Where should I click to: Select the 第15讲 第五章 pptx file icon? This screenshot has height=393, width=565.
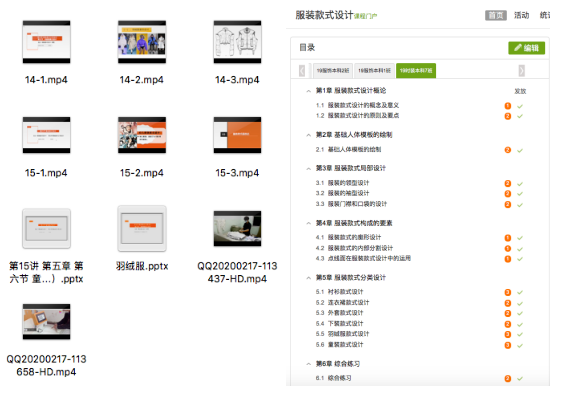click(x=46, y=228)
